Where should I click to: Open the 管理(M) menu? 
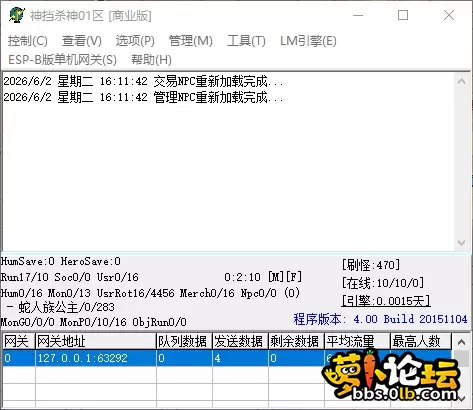tap(191, 41)
